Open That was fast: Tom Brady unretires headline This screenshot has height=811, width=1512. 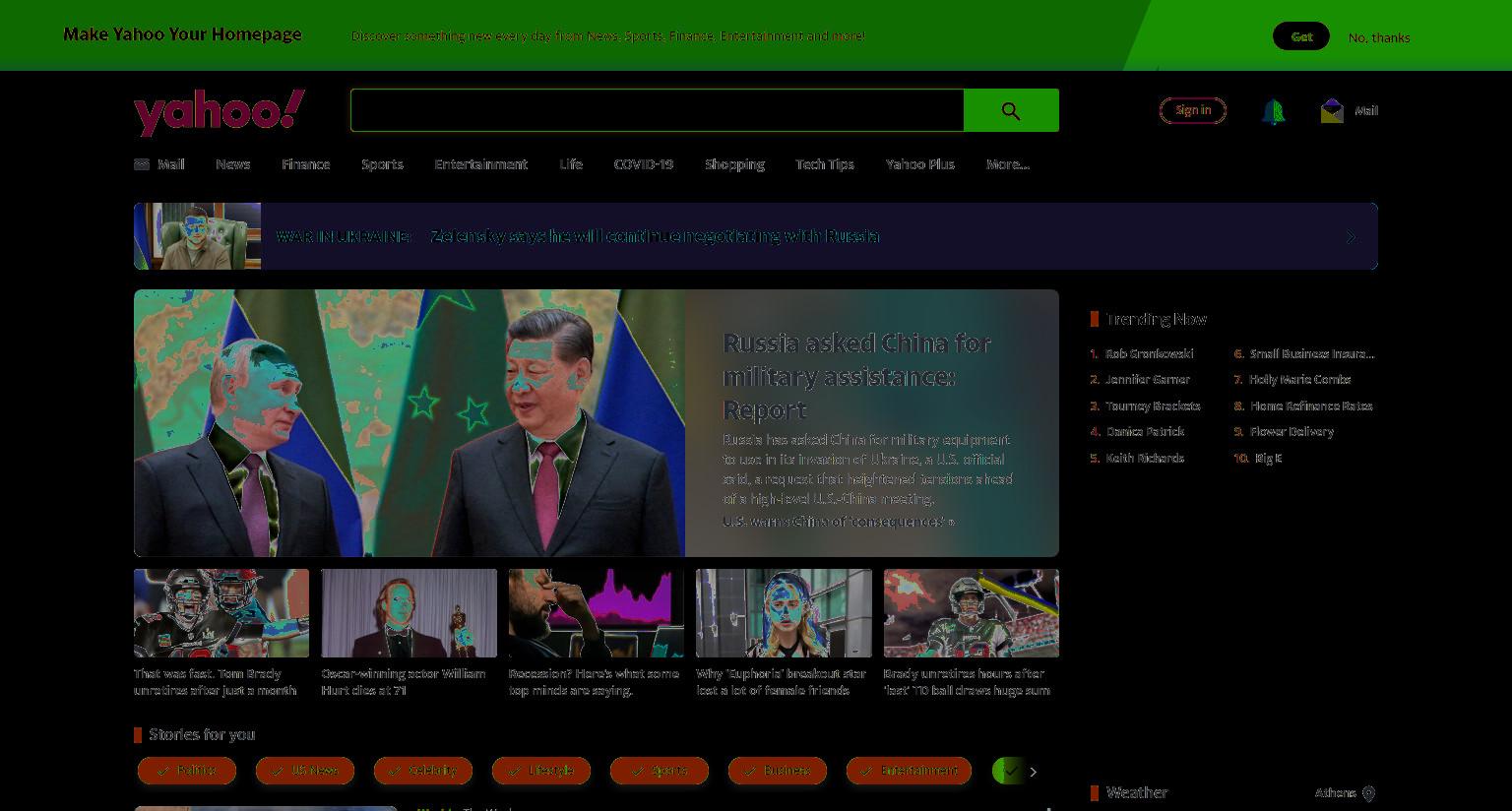[x=216, y=682]
